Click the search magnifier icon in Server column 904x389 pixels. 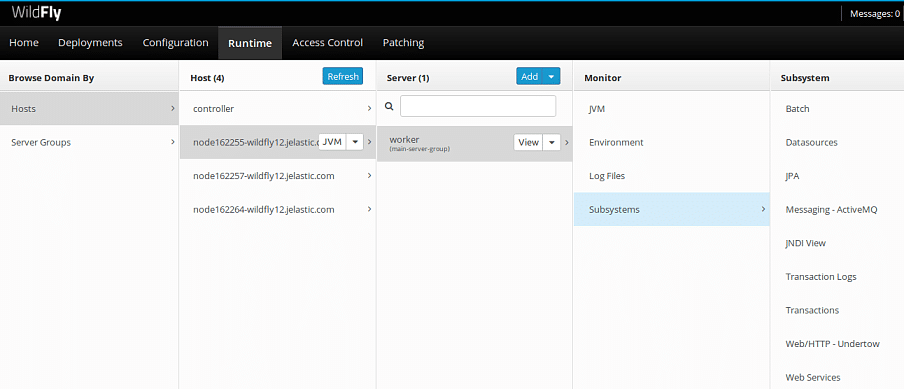pyautogui.click(x=389, y=106)
